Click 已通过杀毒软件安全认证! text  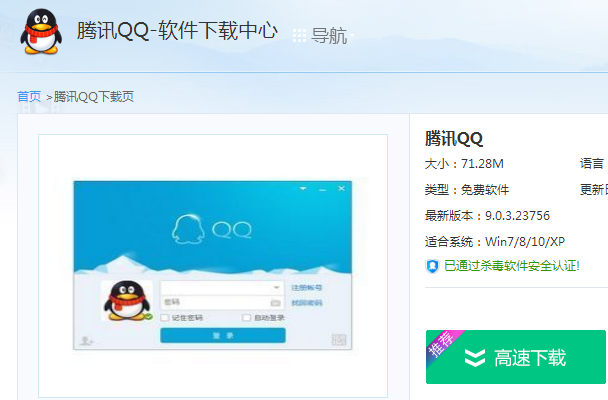tap(512, 266)
